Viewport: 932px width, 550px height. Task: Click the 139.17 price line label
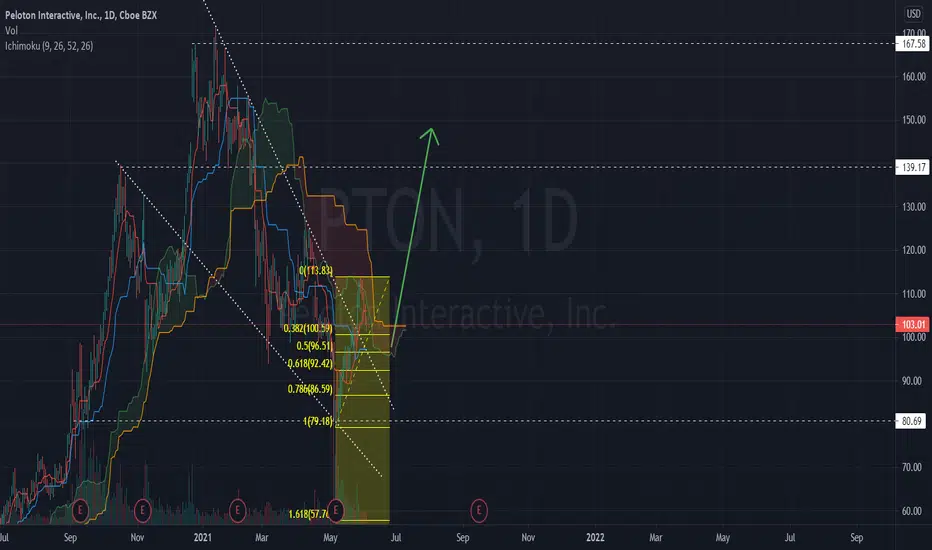tap(912, 167)
